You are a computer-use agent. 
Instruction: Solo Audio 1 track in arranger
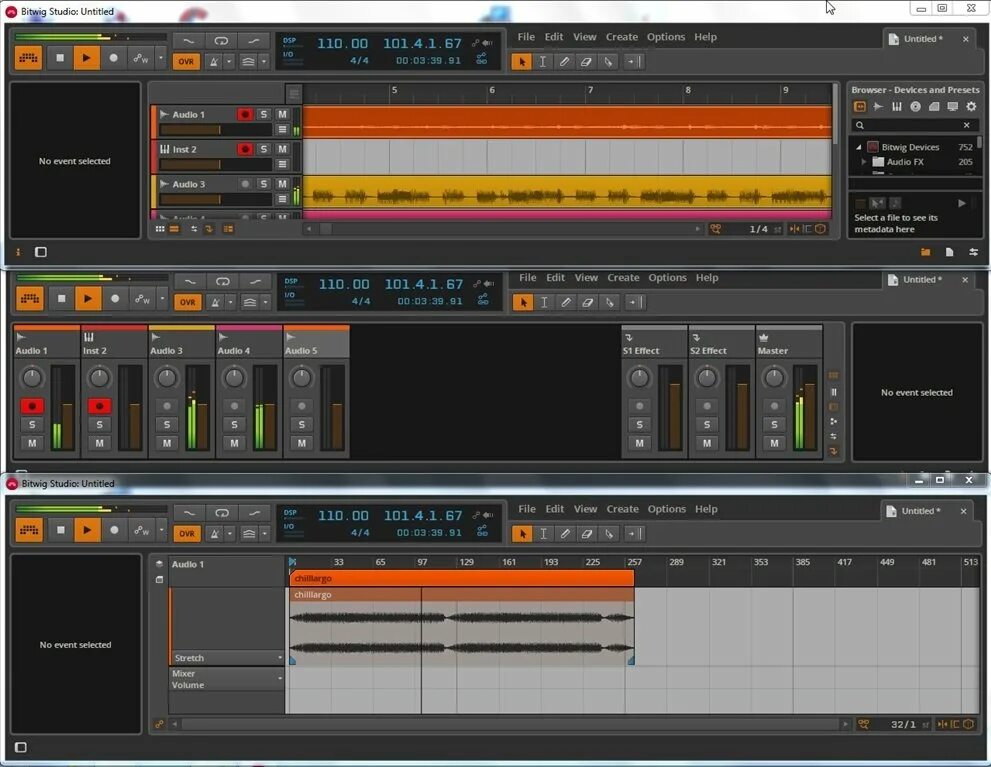click(264, 114)
